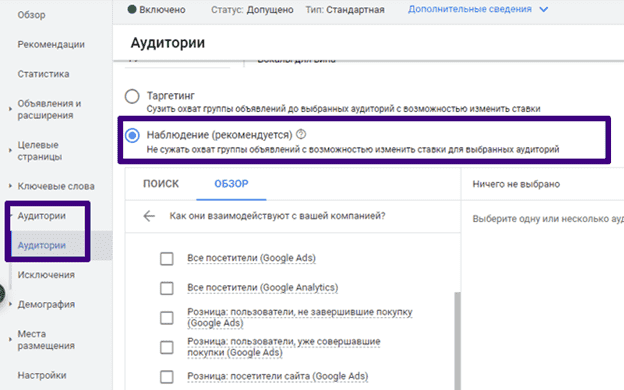The image size is (624, 390).
Task: Click the Ничего не выбрано text
Action: (516, 184)
